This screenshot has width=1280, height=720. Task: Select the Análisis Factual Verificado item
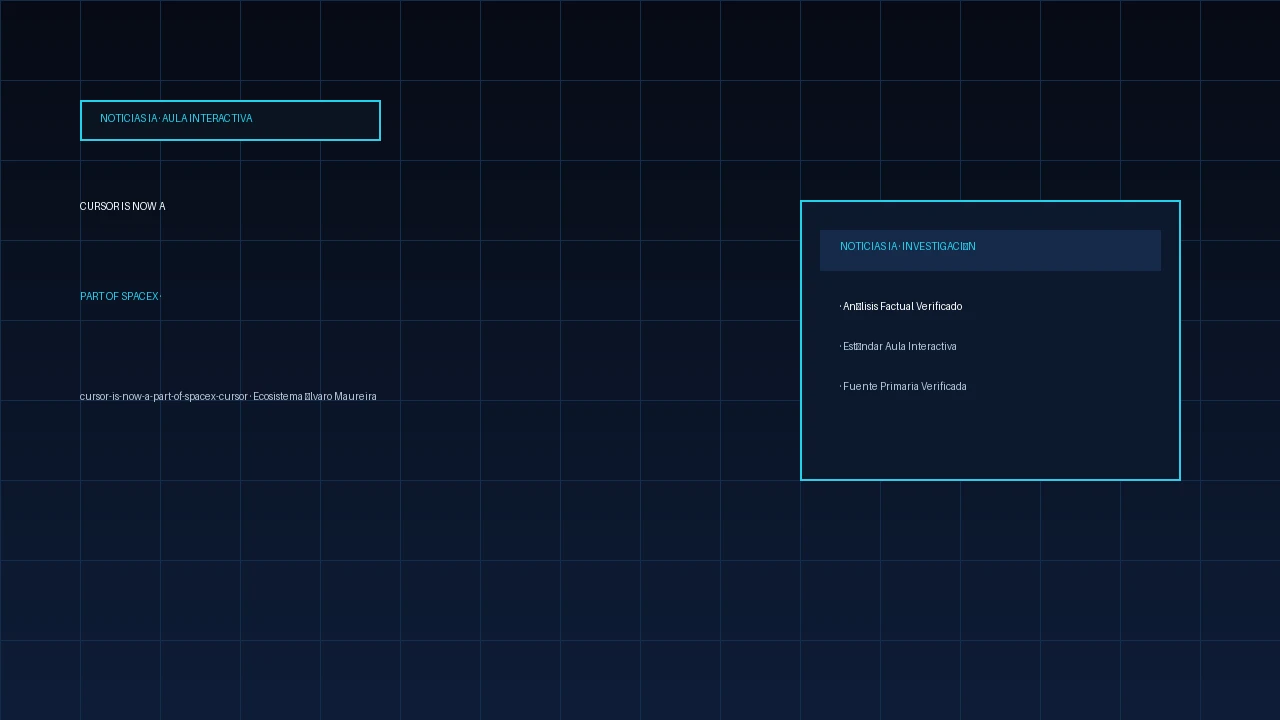coord(901,306)
